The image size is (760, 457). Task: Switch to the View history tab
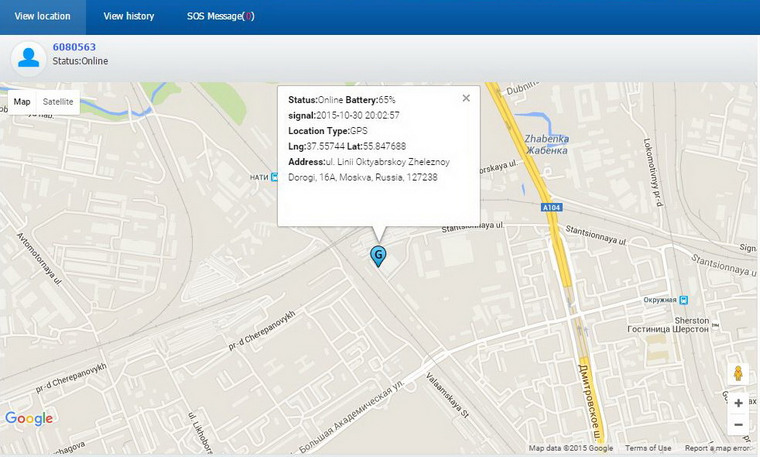tap(129, 16)
